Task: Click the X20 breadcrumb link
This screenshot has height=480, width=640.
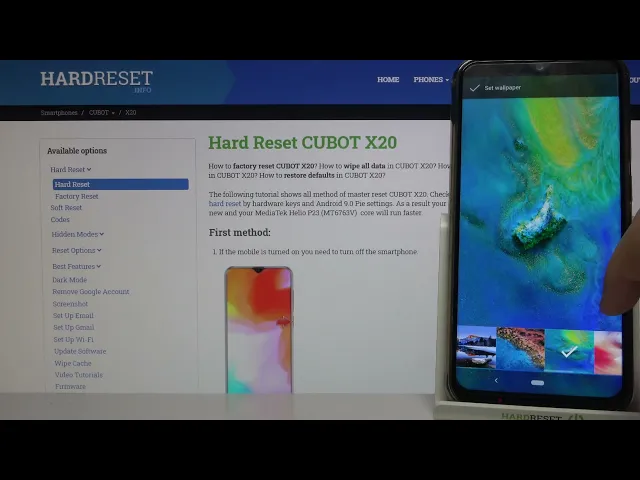Action: point(131,113)
